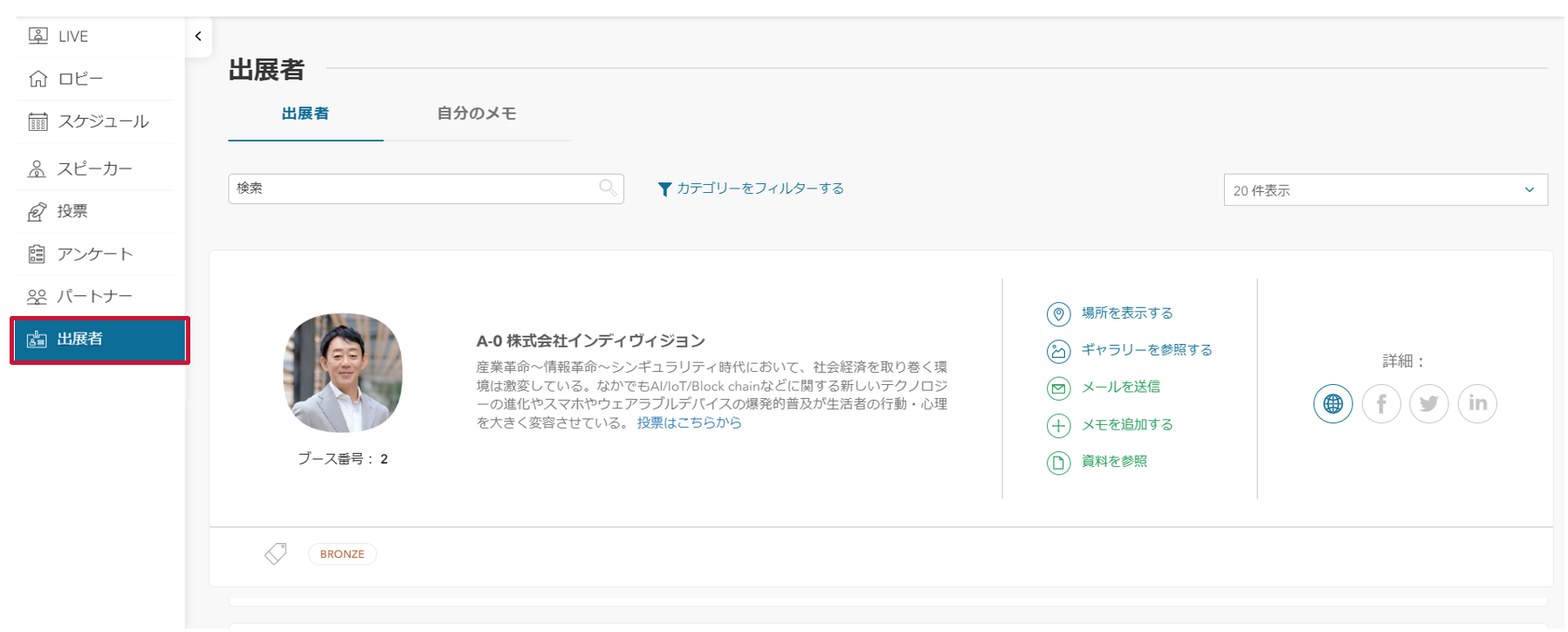Image resolution: width=1568 pixels, height=632 pixels.
Task: Select the 出展者 tab
Action: pyautogui.click(x=306, y=113)
